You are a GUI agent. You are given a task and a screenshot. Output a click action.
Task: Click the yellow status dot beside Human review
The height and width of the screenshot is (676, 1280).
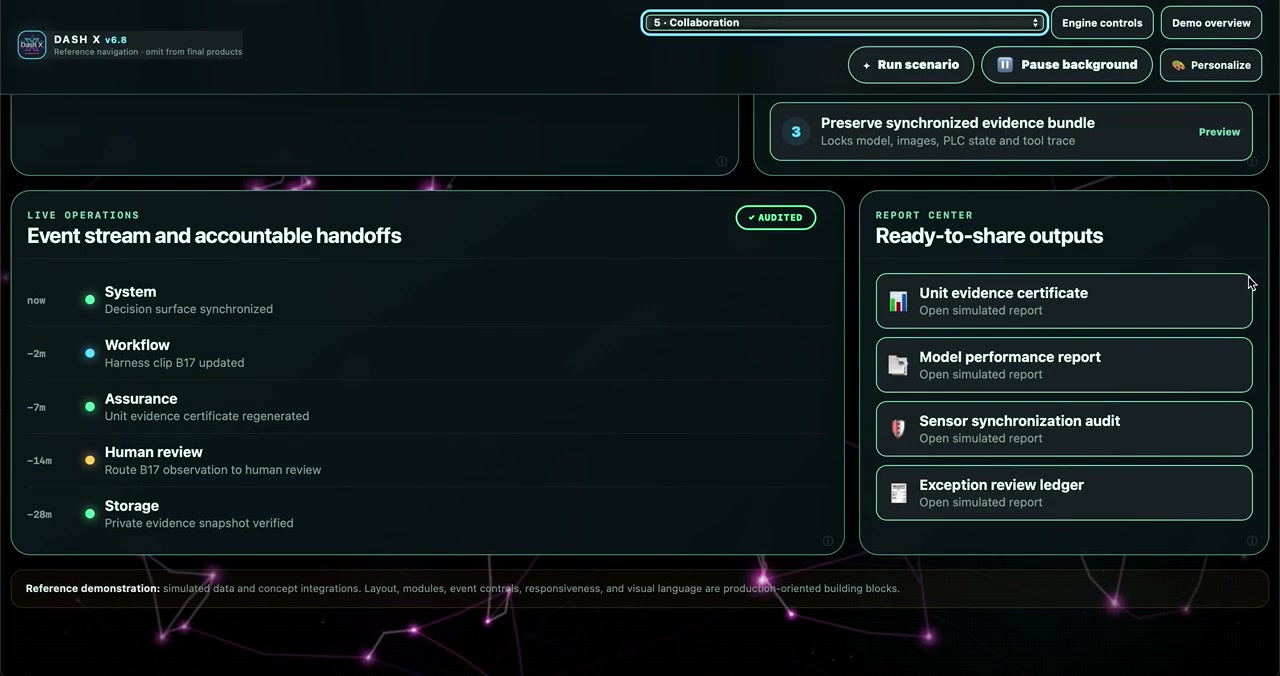90,460
